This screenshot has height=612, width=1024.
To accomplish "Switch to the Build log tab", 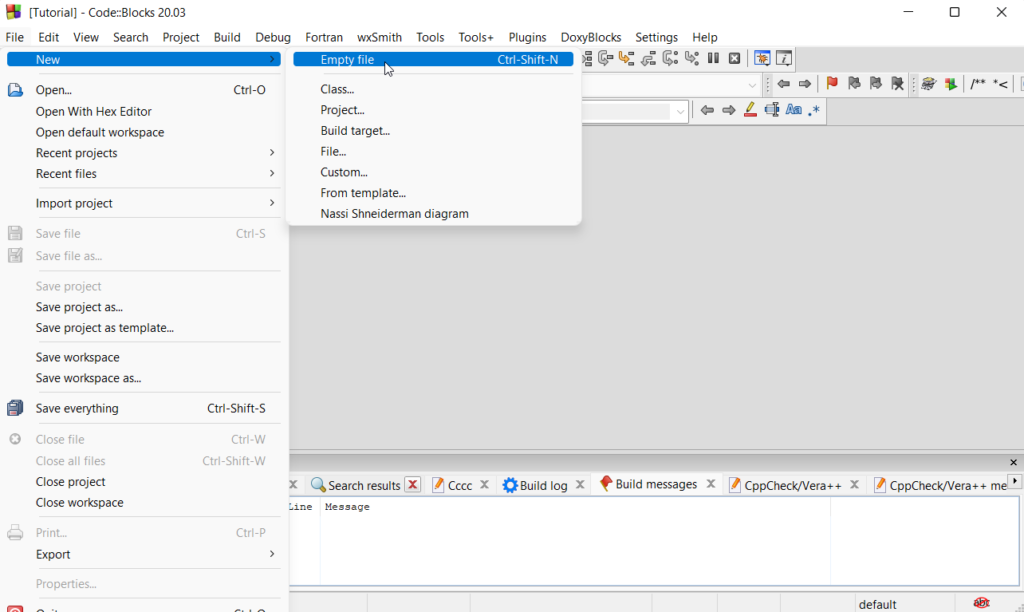I will pos(536,485).
